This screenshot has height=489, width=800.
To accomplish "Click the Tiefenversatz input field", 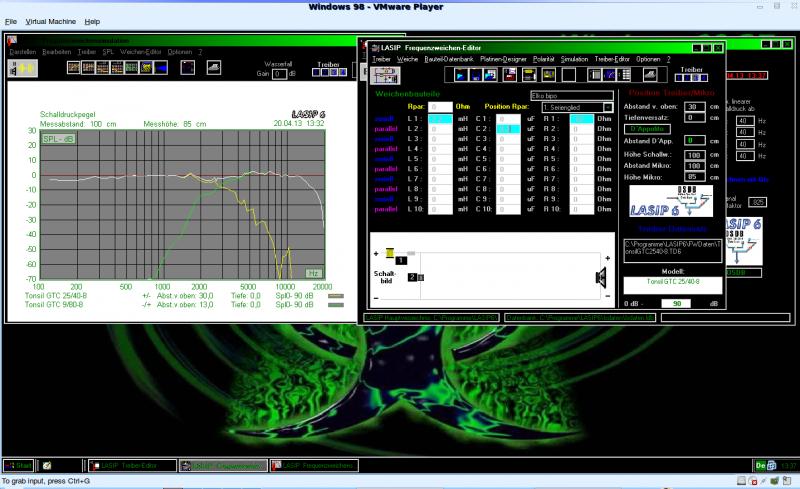I will tap(694, 117).
